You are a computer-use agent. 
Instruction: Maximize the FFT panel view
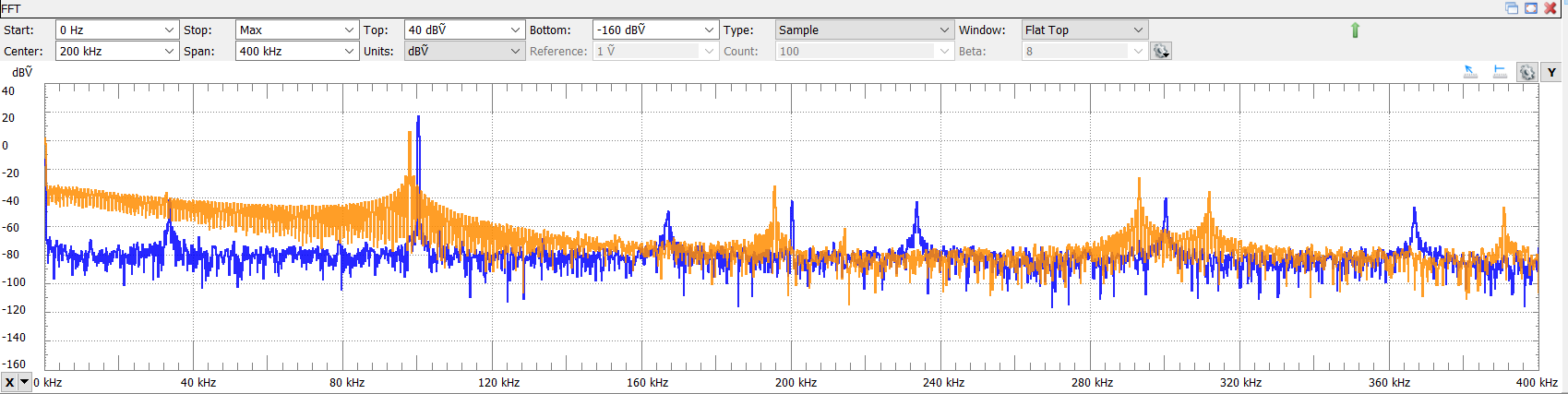tap(1531, 8)
